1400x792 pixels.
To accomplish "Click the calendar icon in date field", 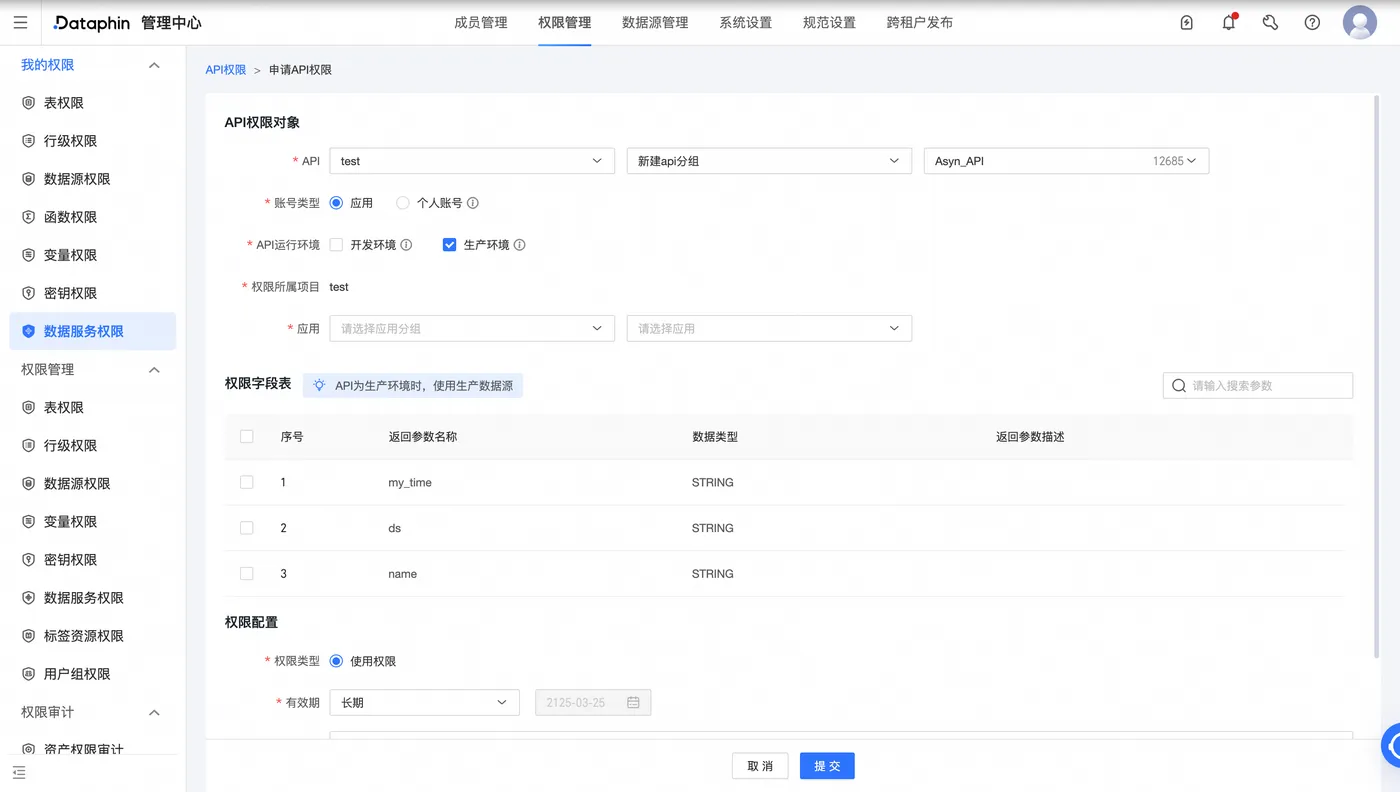I will 633,703.
